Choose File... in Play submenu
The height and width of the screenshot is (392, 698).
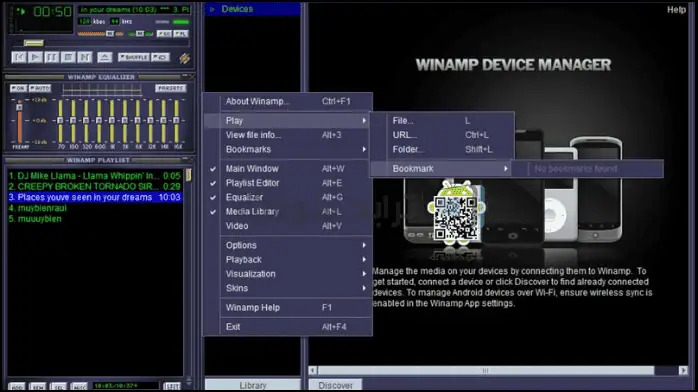point(442,121)
